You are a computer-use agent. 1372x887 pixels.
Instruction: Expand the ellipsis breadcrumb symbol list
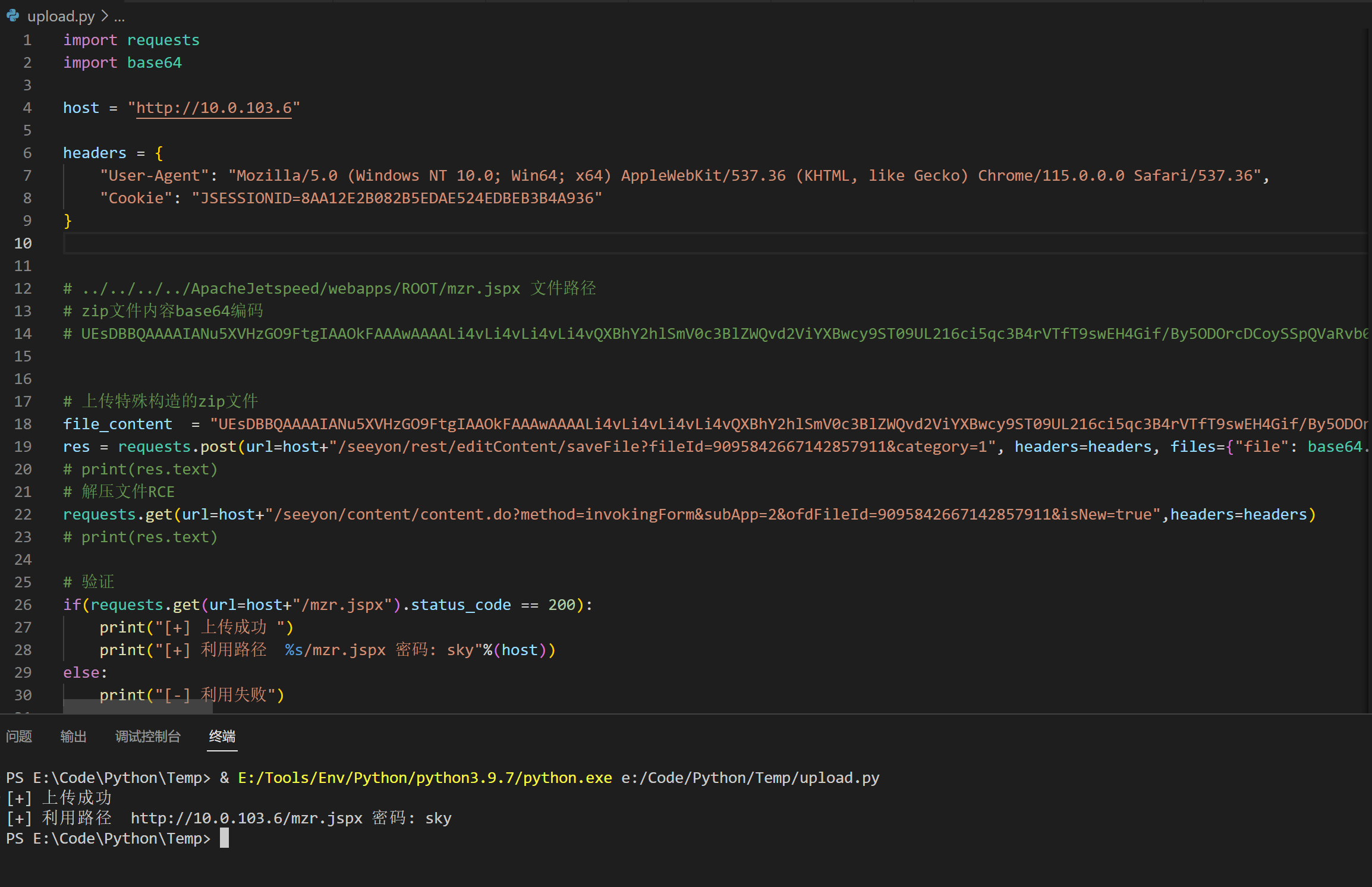[x=119, y=17]
